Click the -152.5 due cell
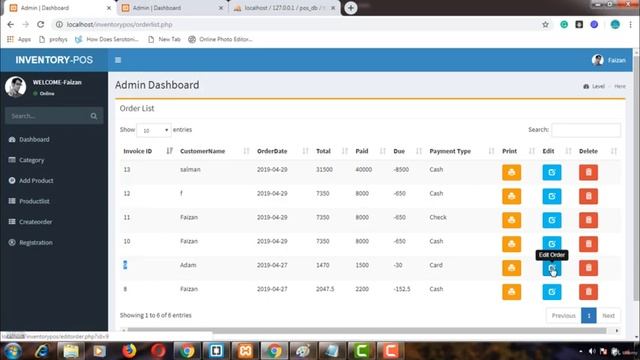The width and height of the screenshot is (640, 360). click(x=402, y=289)
